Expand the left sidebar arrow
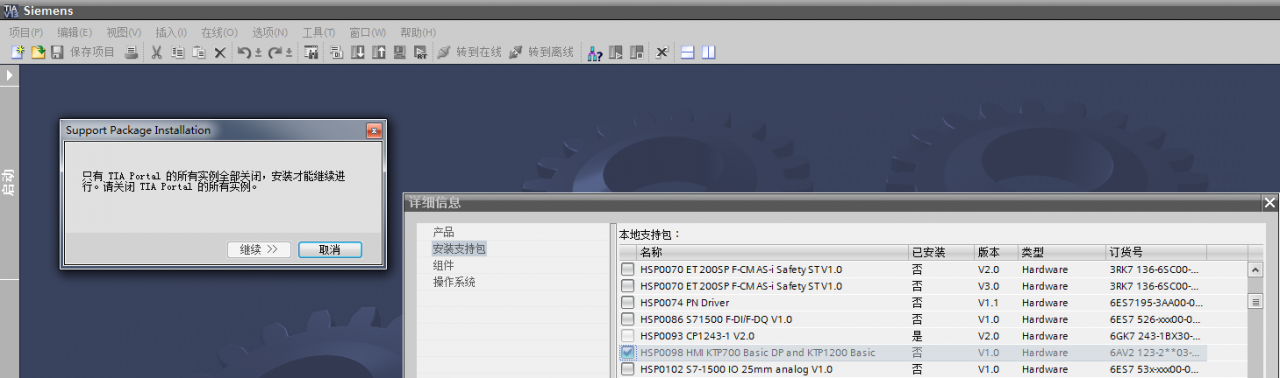Viewport: 1280px width, 378px height. [10, 75]
